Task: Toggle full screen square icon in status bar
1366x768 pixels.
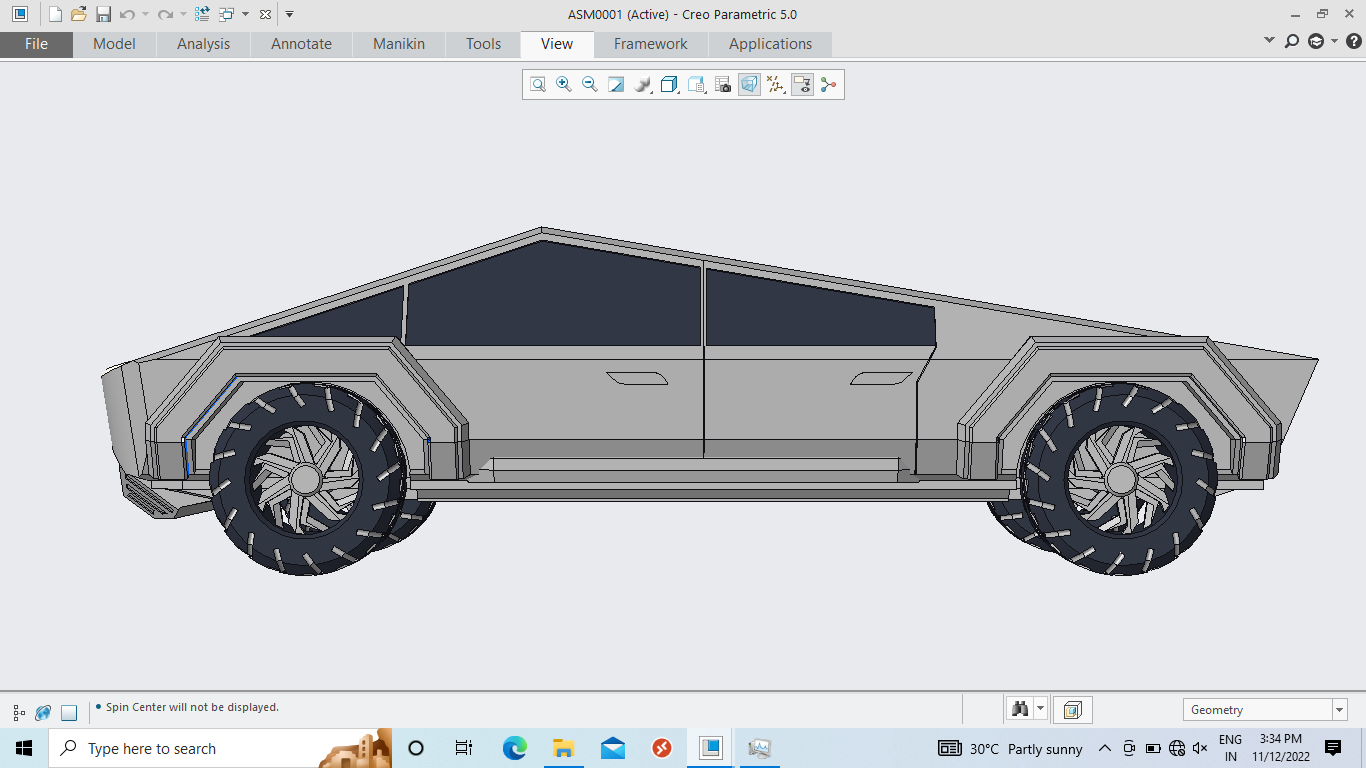Action: pyautogui.click(x=69, y=713)
